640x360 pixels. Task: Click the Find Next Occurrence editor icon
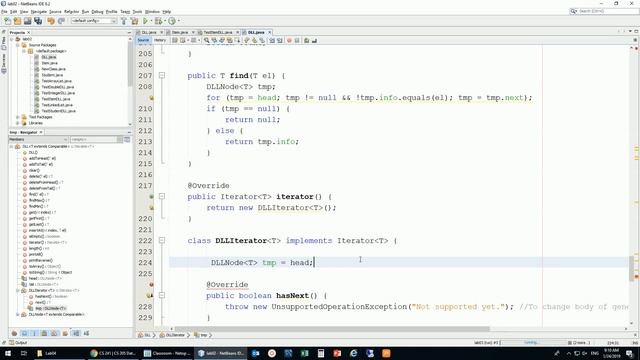point(222,40)
